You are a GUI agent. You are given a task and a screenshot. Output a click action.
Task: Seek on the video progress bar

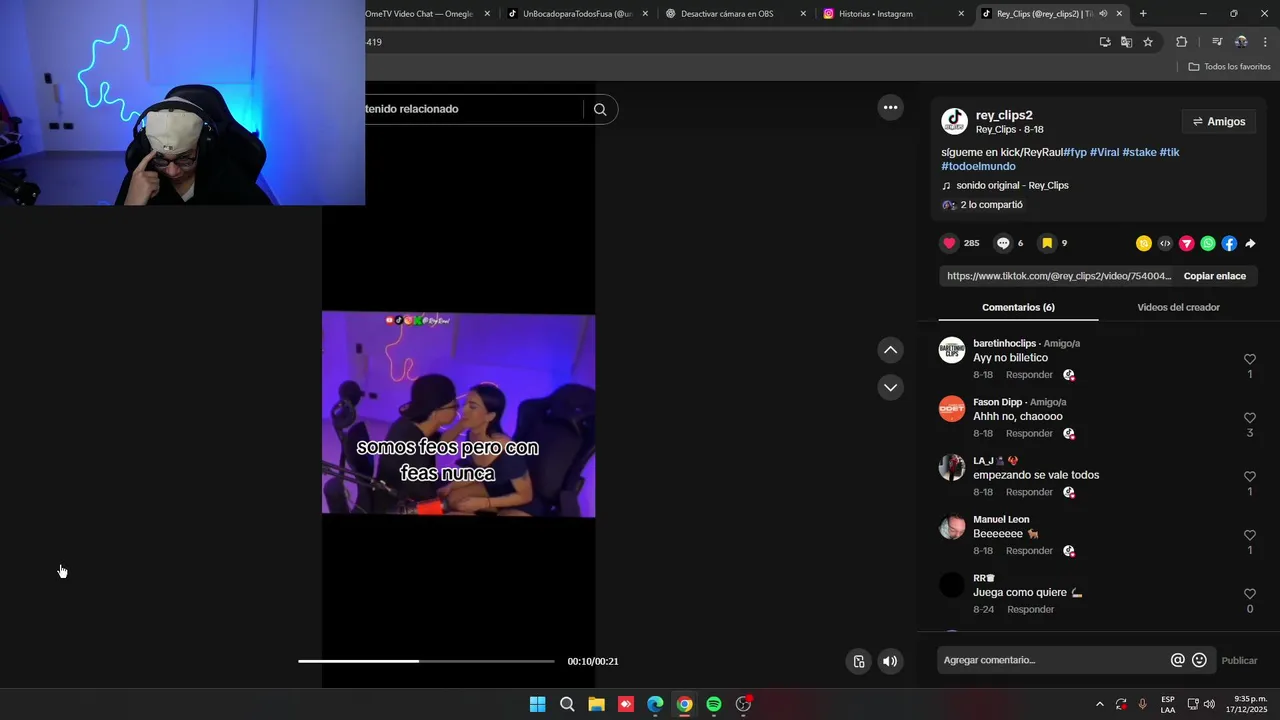426,661
